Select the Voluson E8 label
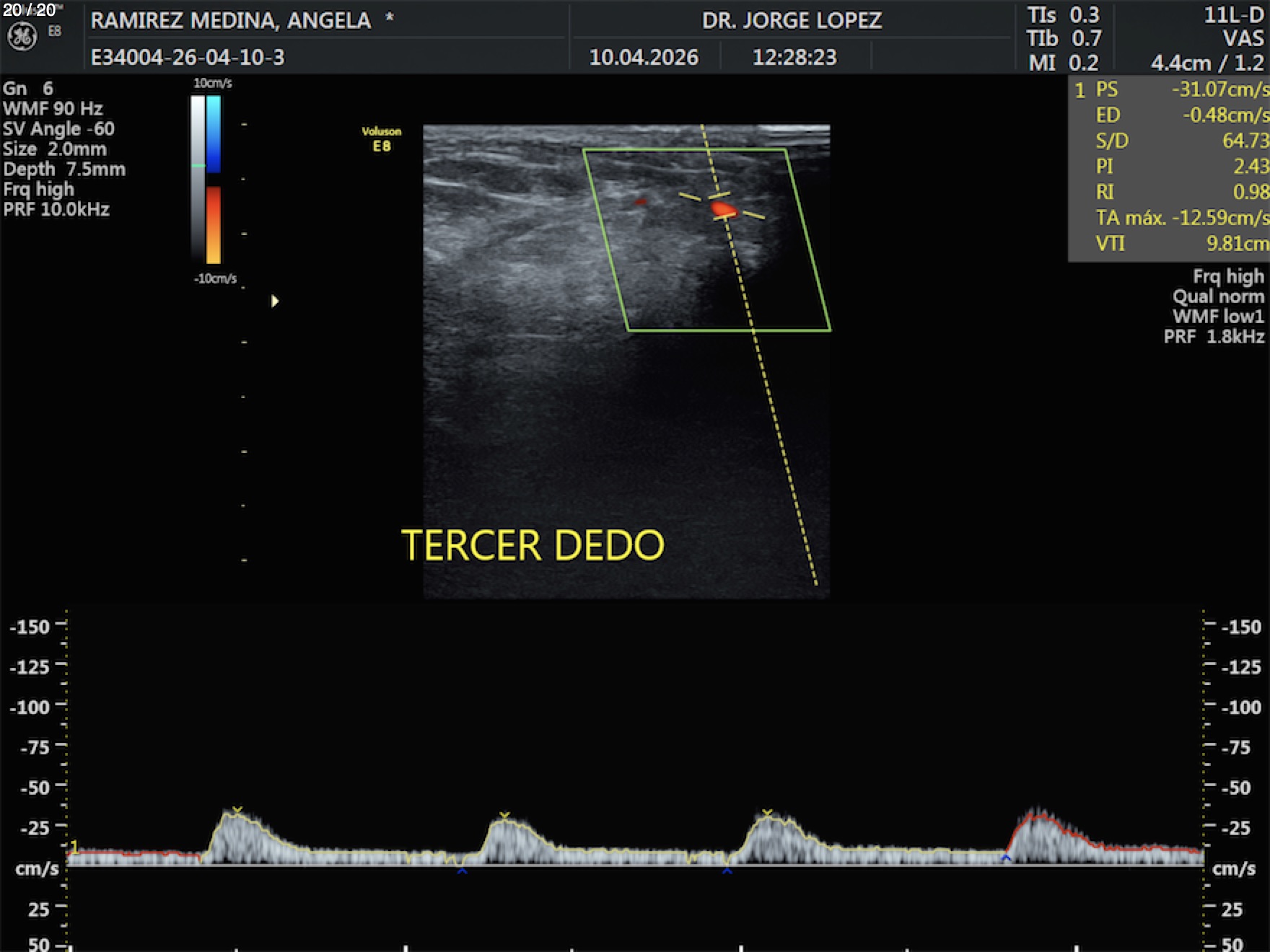 pyautogui.click(x=381, y=139)
